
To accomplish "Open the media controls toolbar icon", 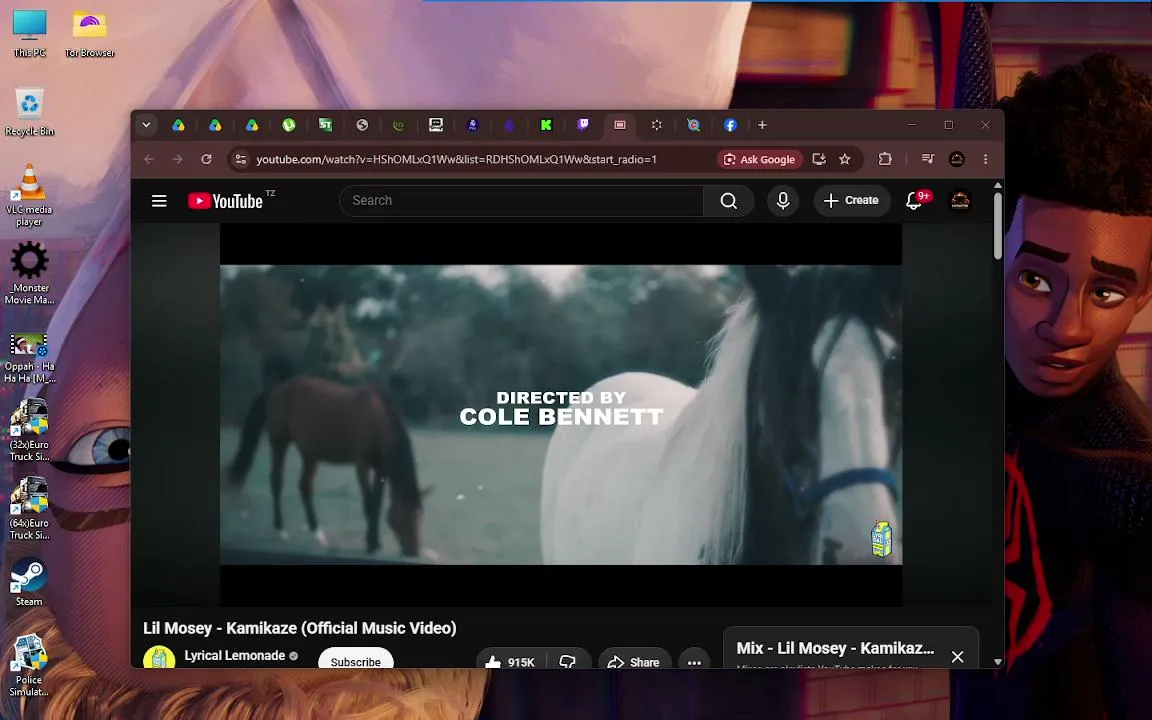I will (x=927, y=159).
